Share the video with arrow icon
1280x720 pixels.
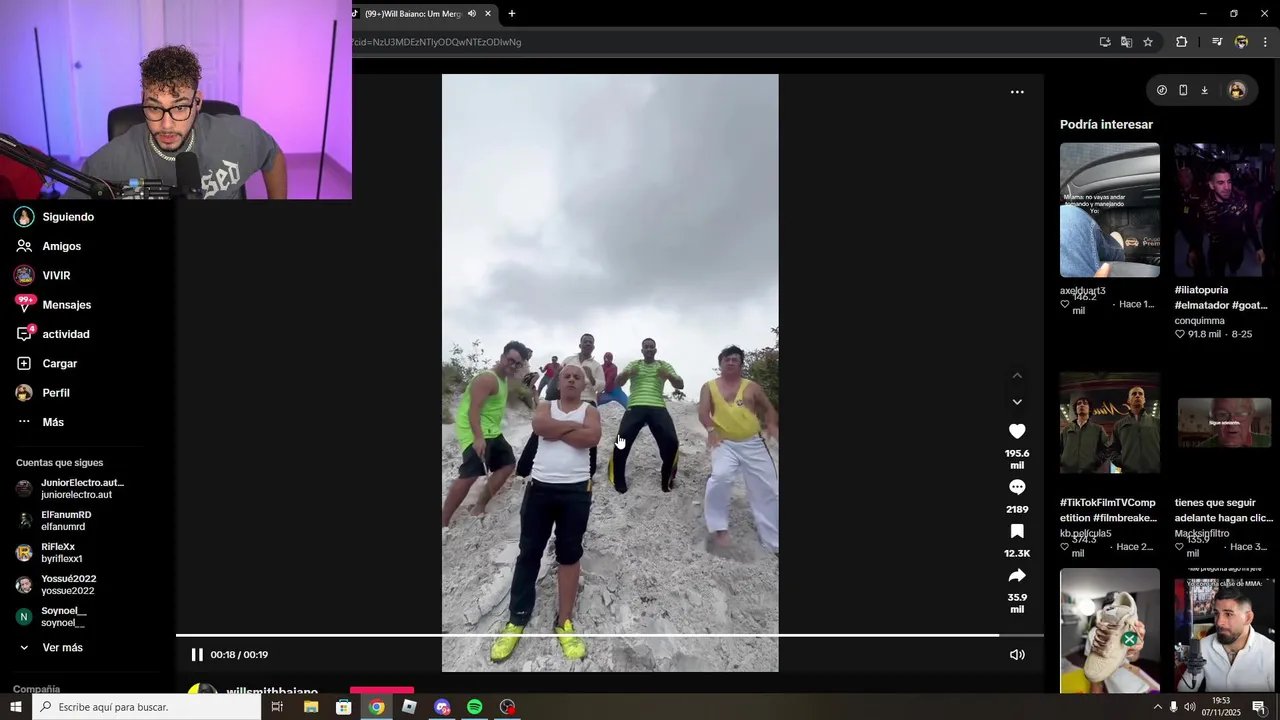(x=1017, y=575)
